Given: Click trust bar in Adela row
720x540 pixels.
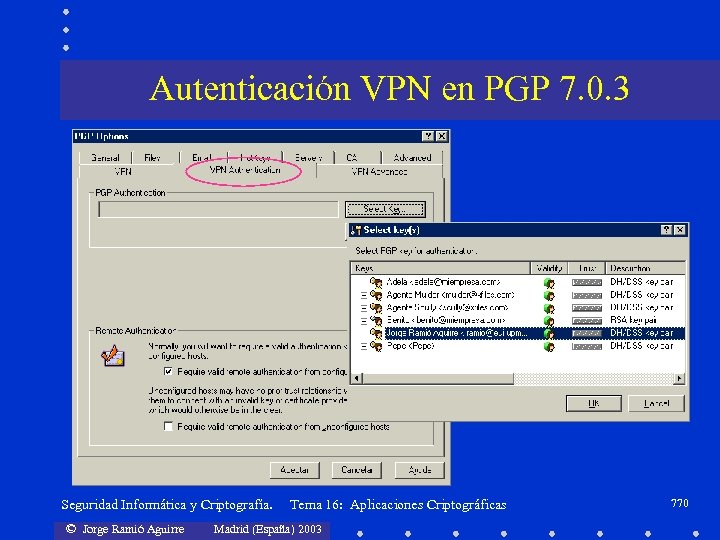Looking at the screenshot, I should (586, 282).
